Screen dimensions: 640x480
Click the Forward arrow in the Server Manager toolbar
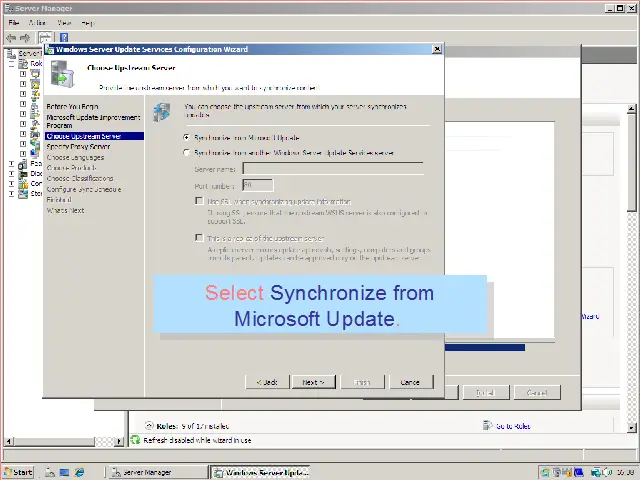coord(25,38)
